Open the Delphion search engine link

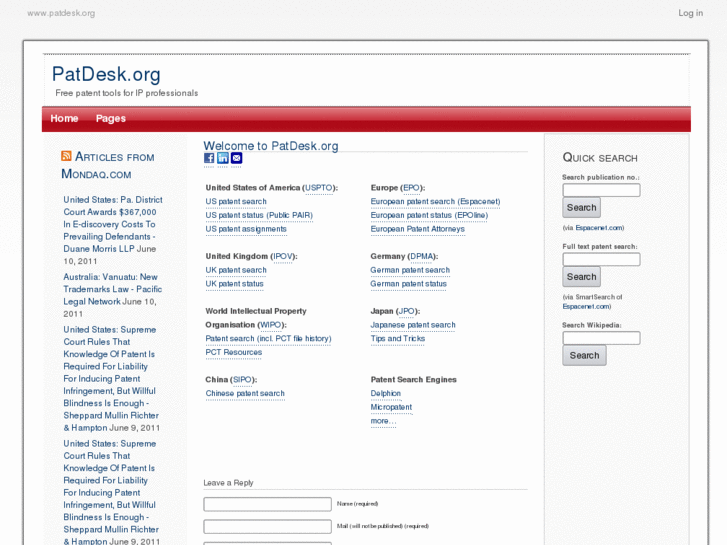click(385, 393)
